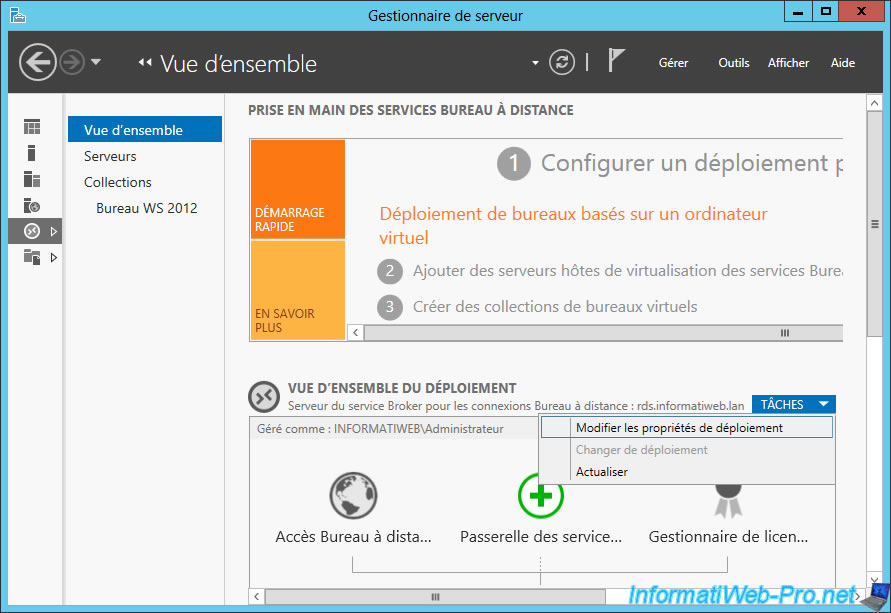Open the TÂCHES dropdown
Screen dimensions: 891x613
click(794, 405)
